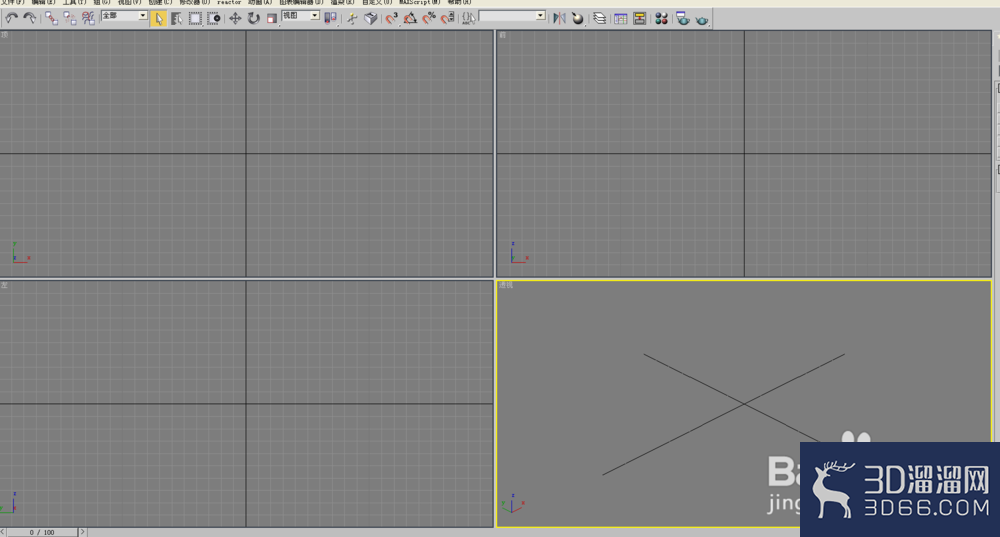Open the Schematic View icon
The image size is (1000, 537).
(x=639, y=18)
